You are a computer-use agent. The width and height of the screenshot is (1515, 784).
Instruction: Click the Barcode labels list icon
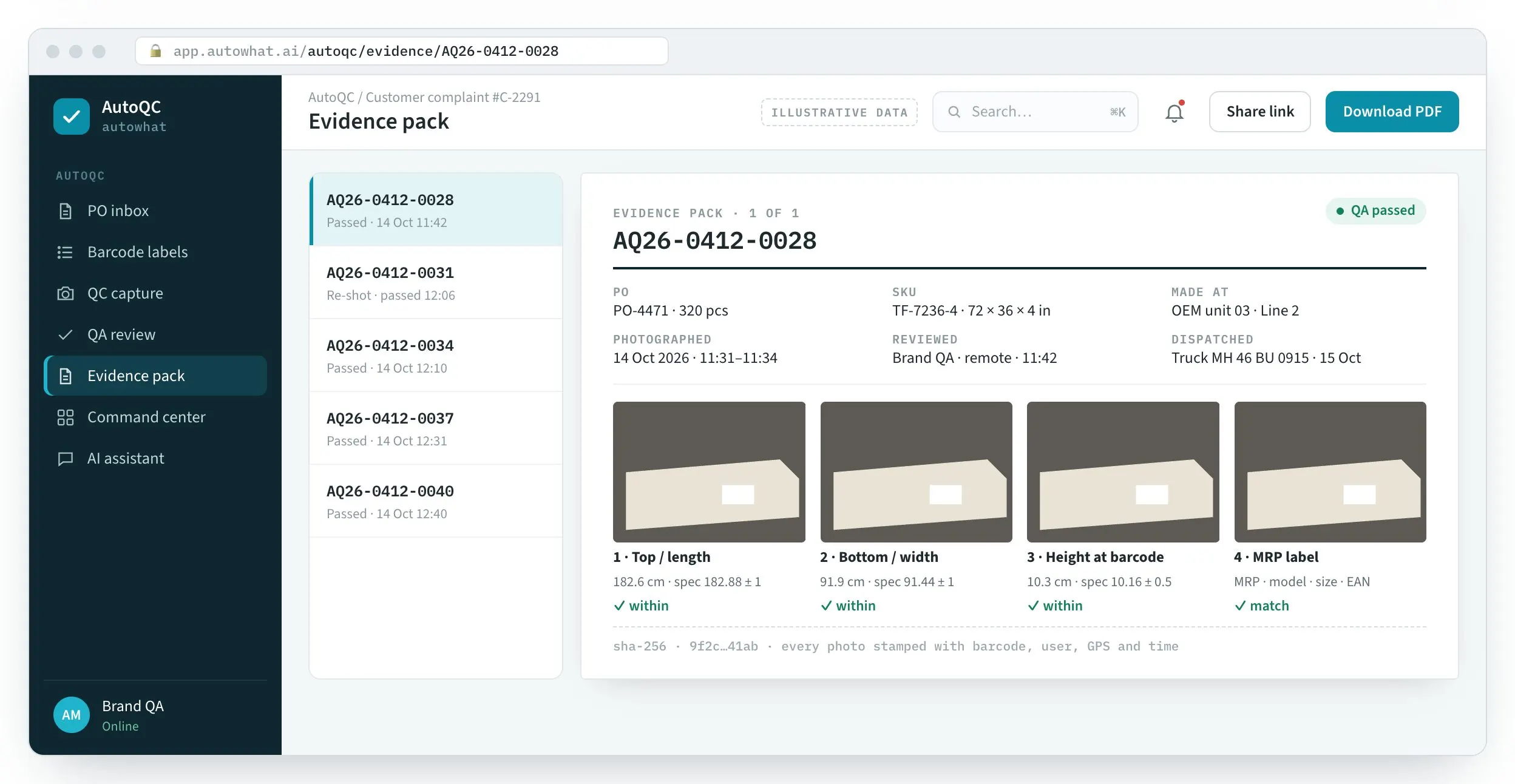[65, 252]
